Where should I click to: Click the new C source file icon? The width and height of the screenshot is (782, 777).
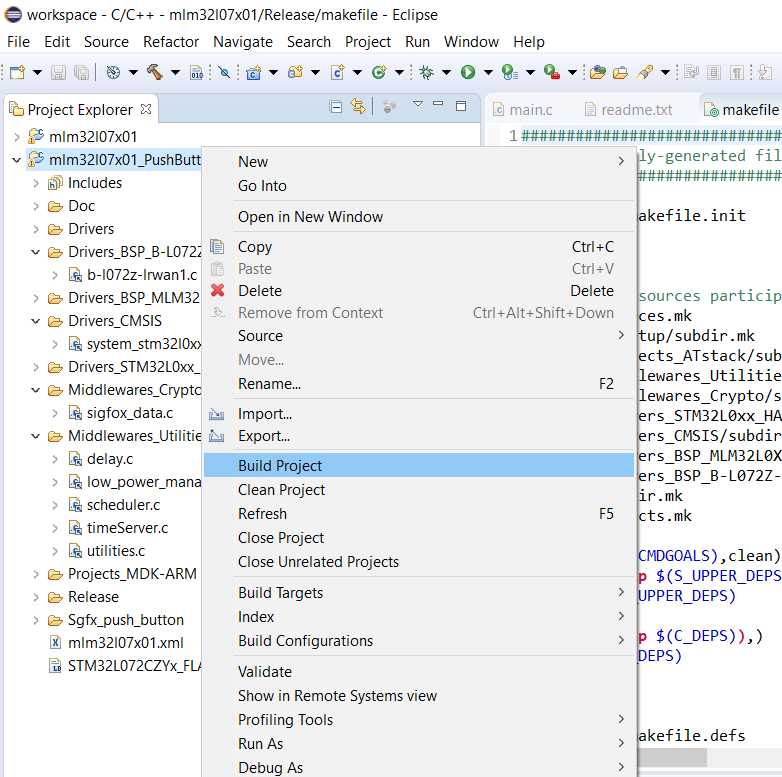[x=338, y=72]
